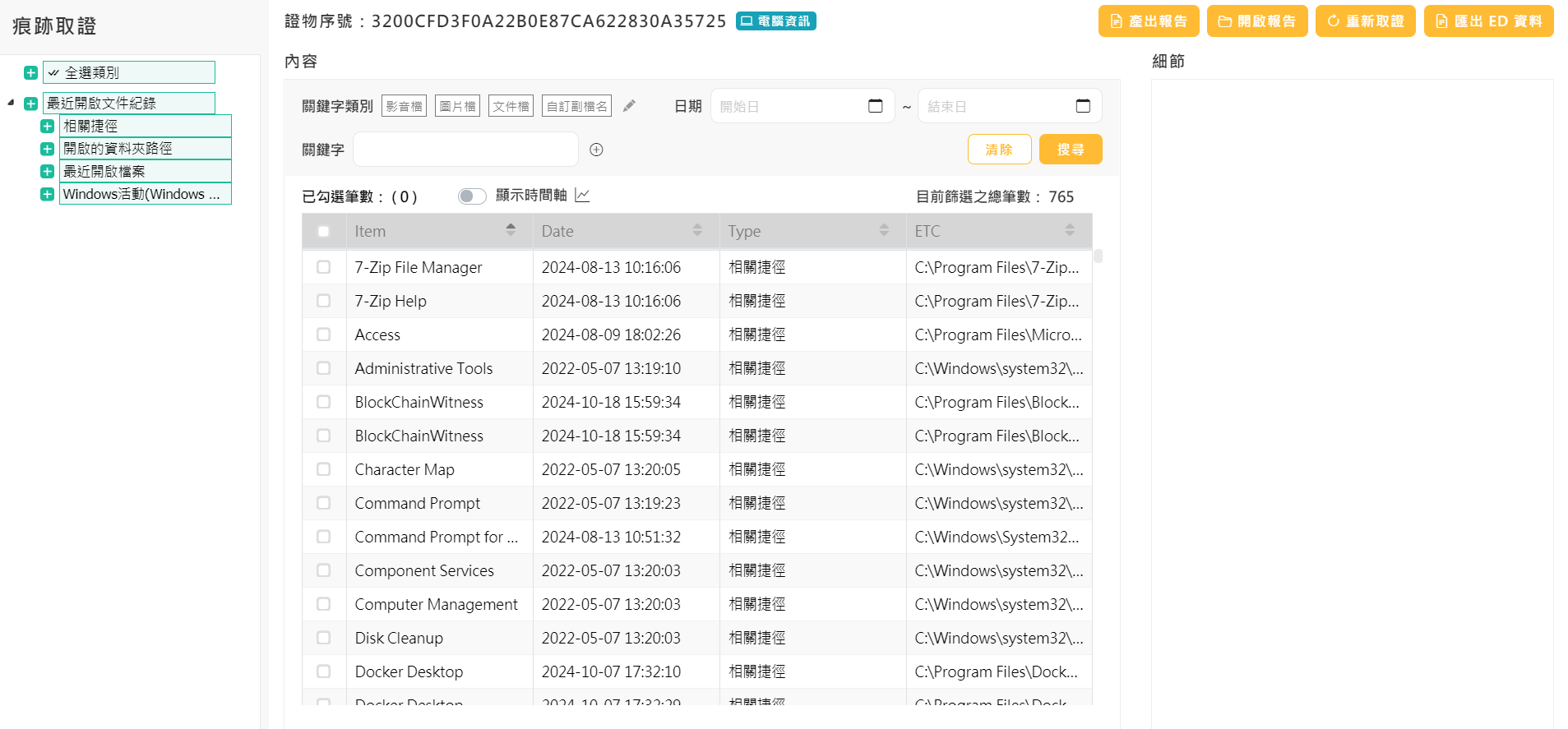
Task: Expand the 相關捷徑 tree item plus icon
Action: 48,127
